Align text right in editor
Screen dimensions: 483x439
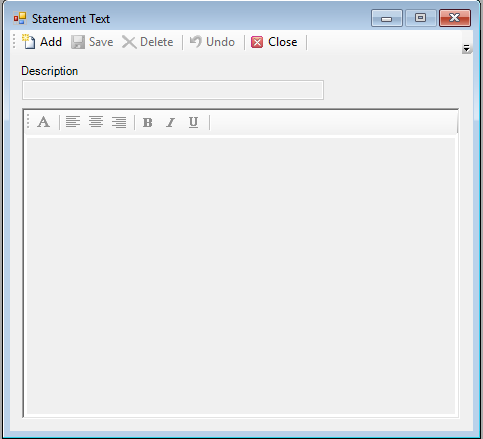point(119,122)
